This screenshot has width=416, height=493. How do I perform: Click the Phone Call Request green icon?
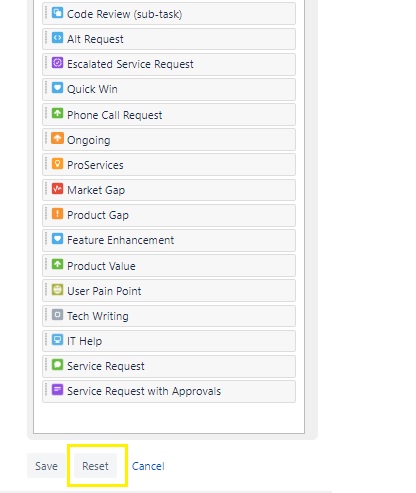point(57,114)
